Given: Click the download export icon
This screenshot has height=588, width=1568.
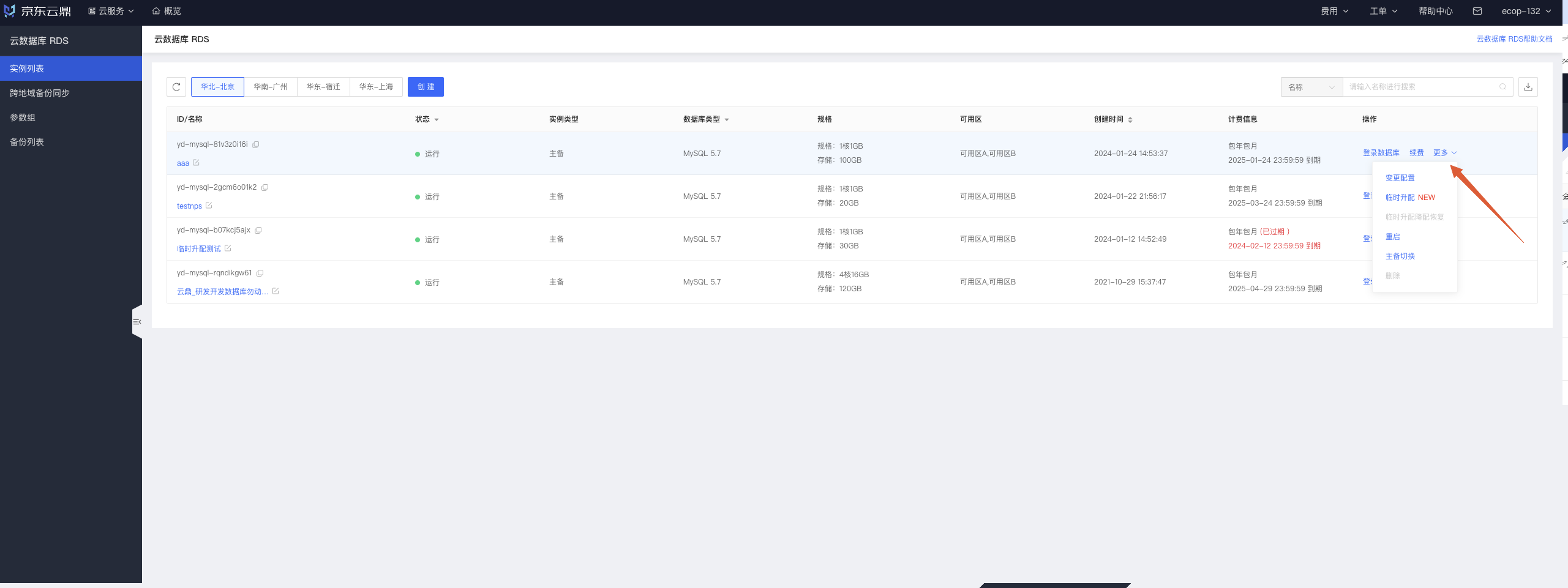Looking at the screenshot, I should coord(1528,87).
